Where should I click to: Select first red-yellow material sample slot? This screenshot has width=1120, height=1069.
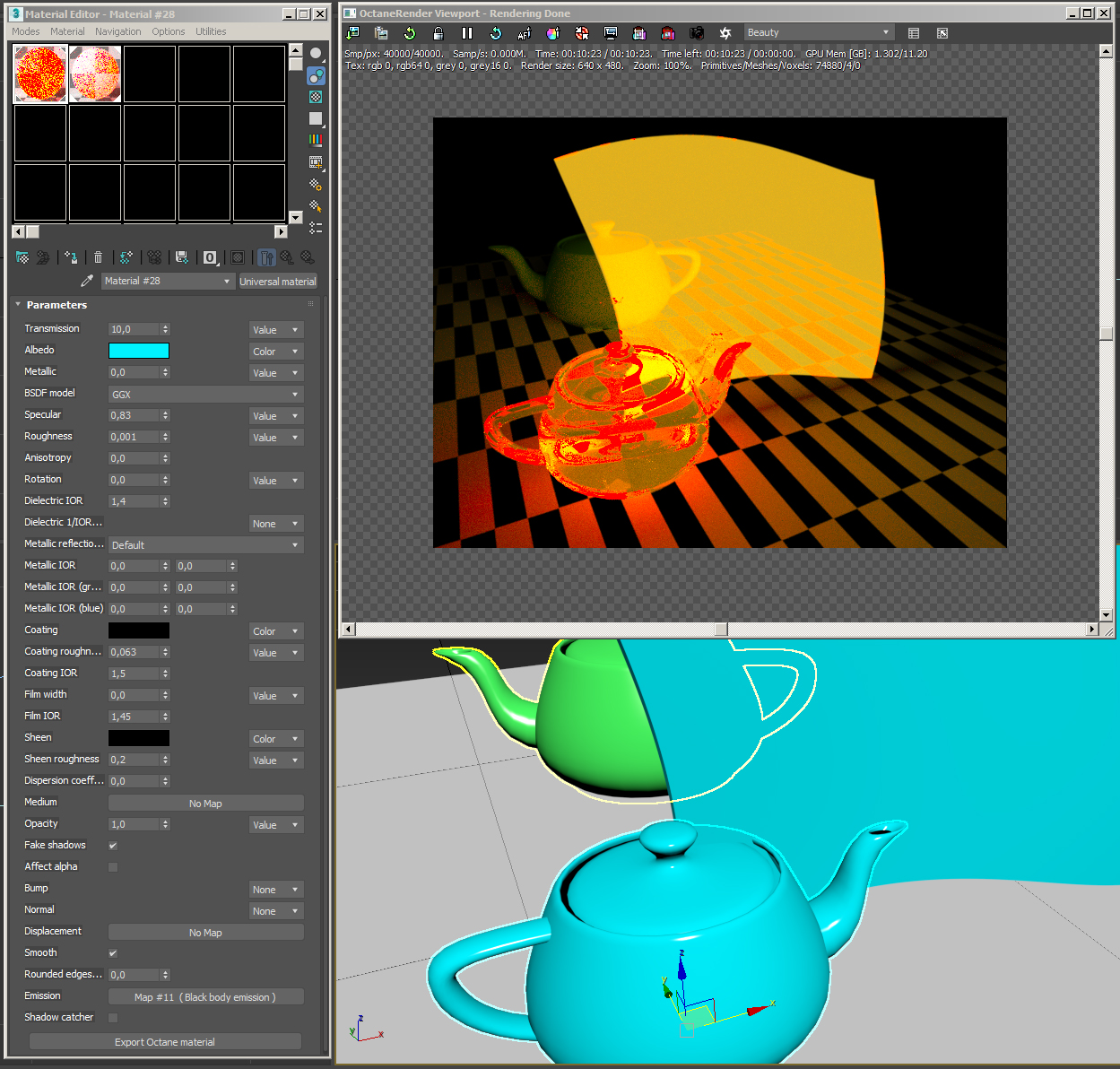tap(40, 74)
